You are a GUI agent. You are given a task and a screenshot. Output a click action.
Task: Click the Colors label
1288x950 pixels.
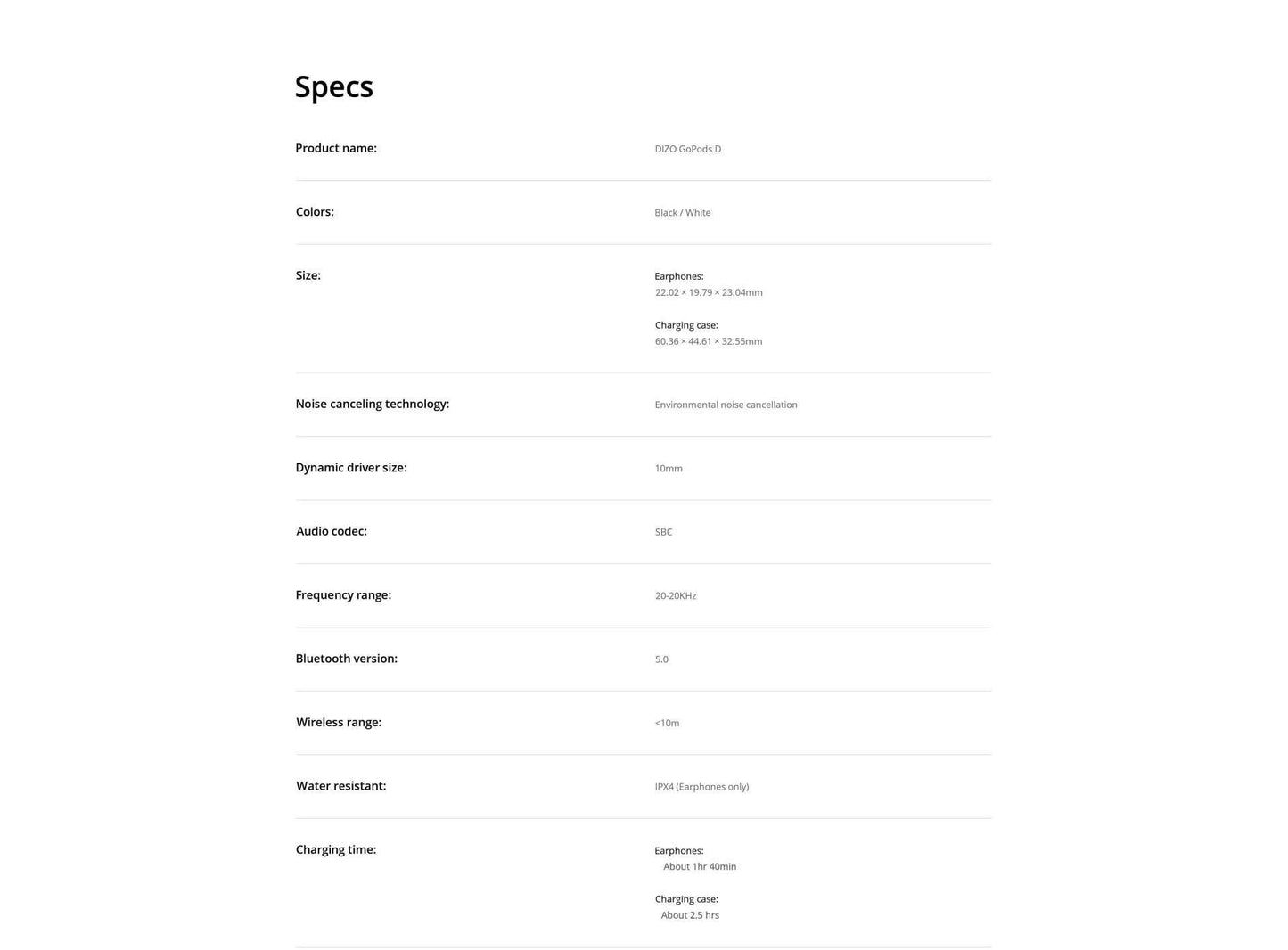[315, 212]
